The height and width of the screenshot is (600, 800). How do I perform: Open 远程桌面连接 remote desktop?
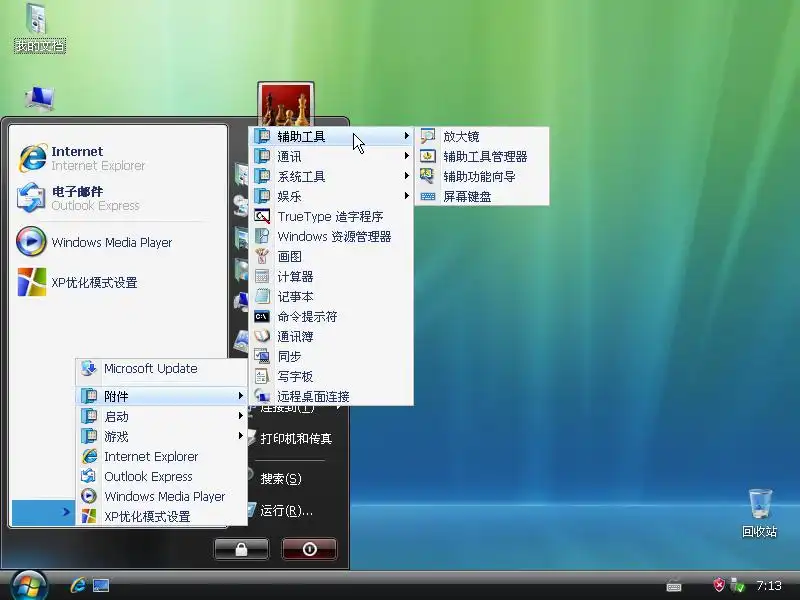[x=331, y=396]
